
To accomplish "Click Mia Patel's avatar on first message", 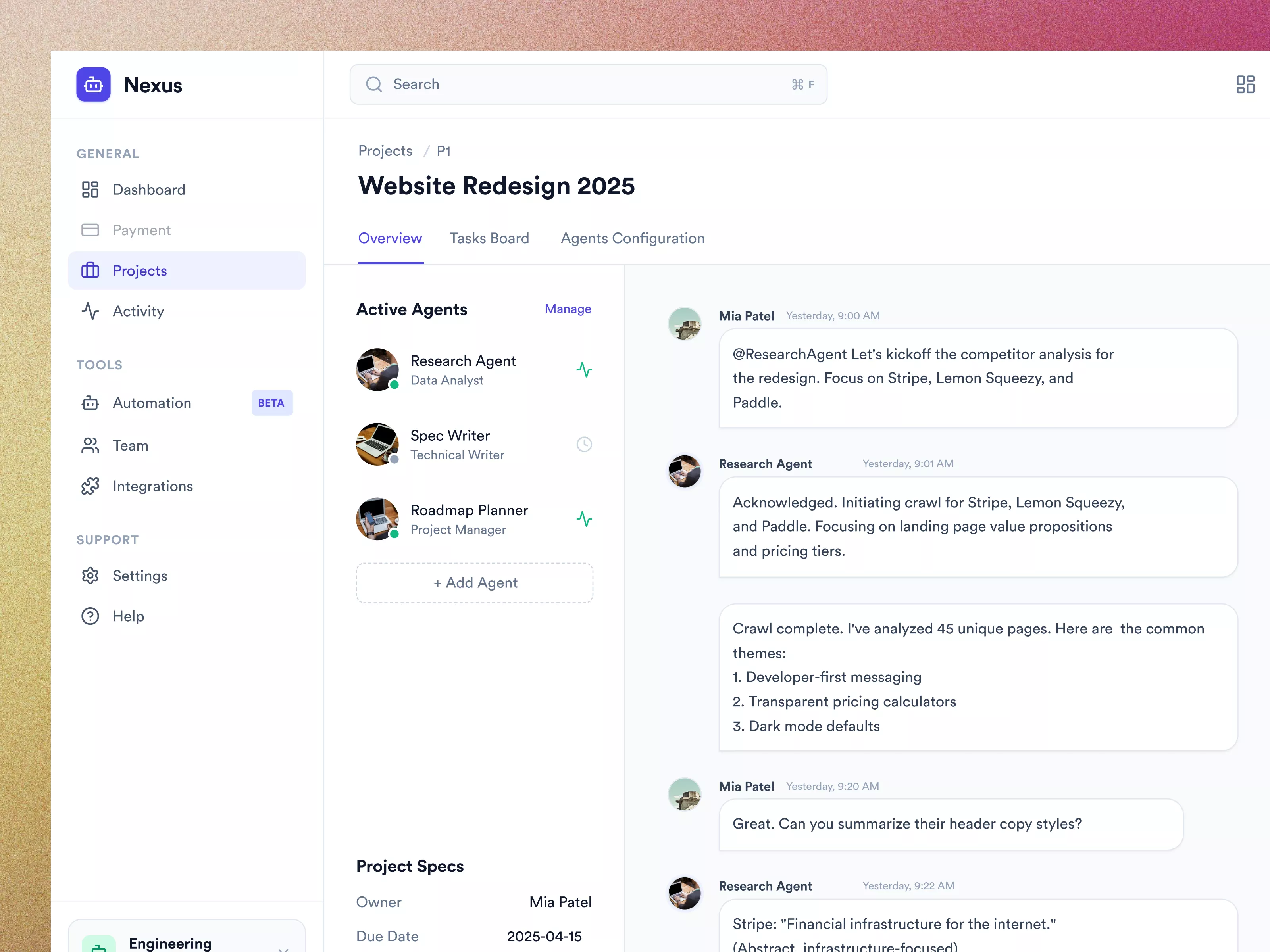I will coord(684,324).
